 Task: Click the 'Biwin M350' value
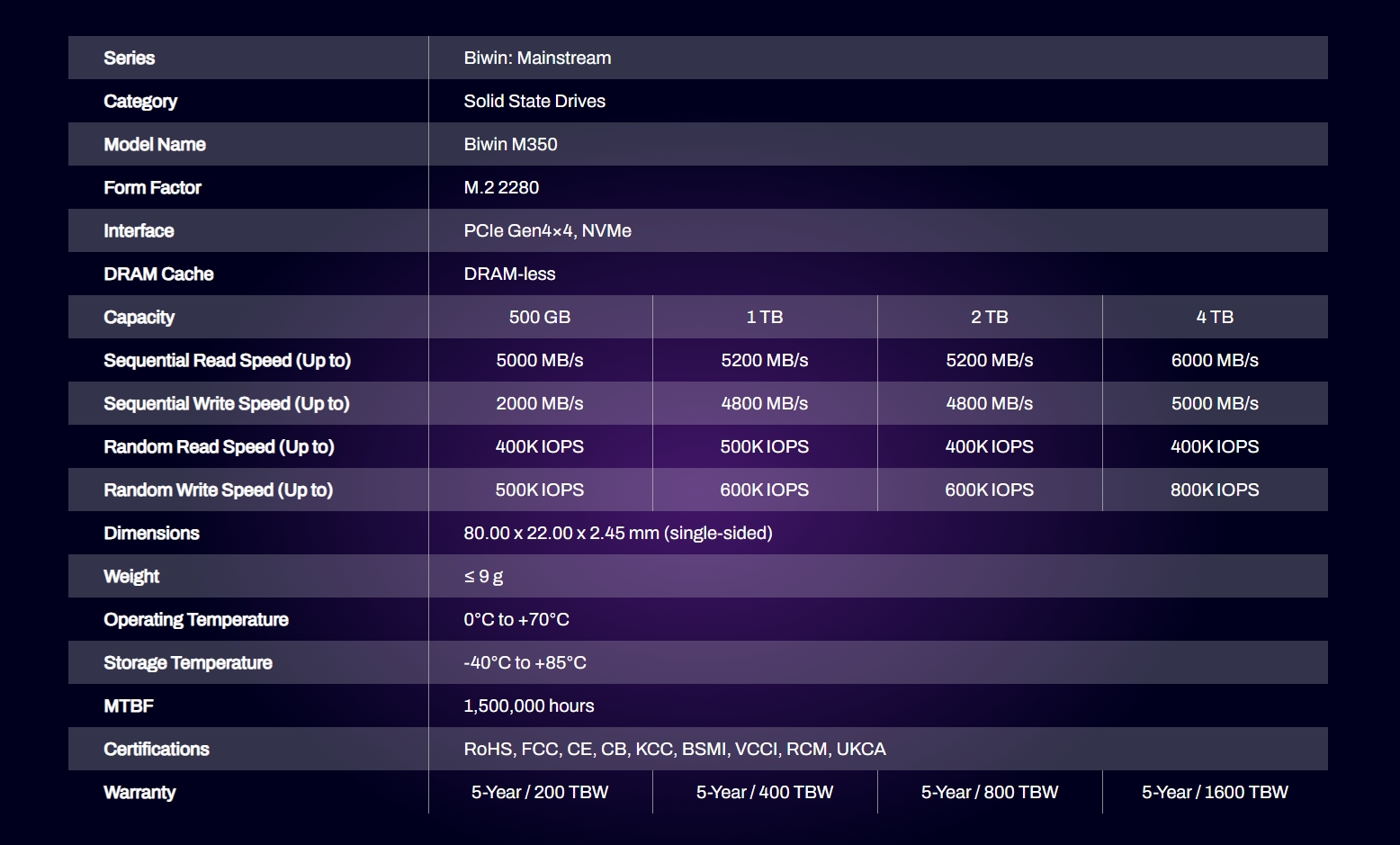510,144
